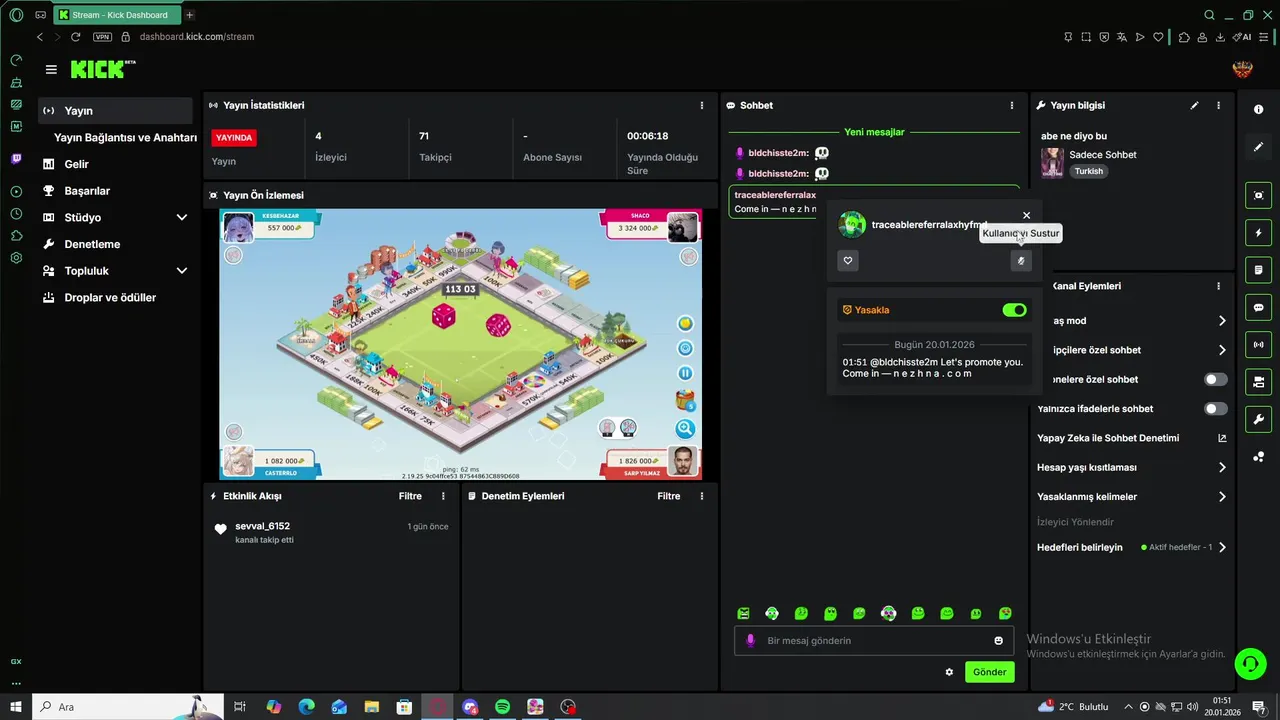Open Yapay Zeka ile Sohbet Denetimi link

(x=1133, y=438)
